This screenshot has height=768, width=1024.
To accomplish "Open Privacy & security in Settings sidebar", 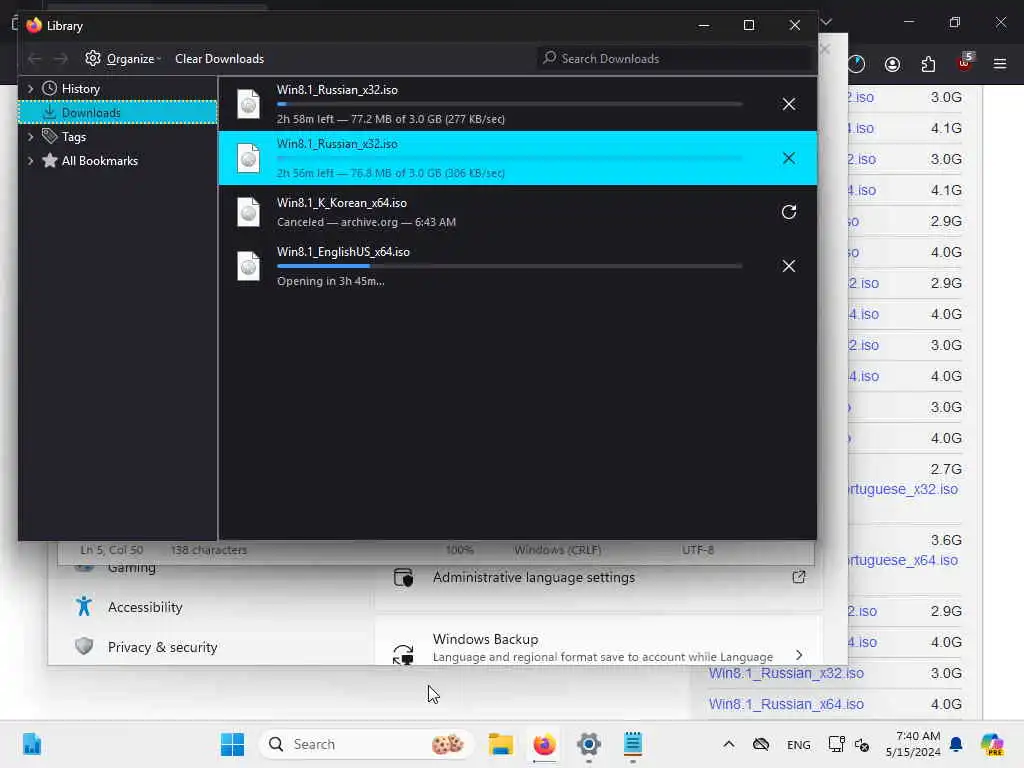I will (162, 647).
